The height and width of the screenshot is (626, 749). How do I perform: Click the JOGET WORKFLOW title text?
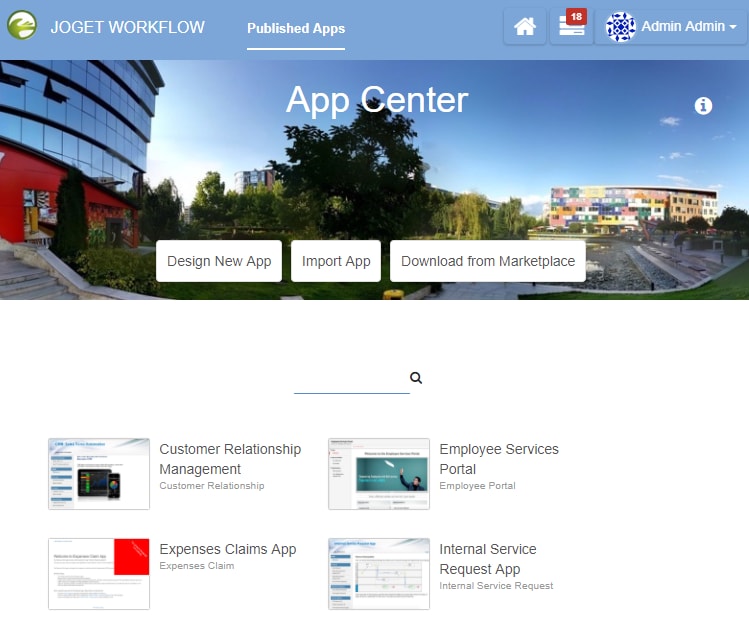(128, 27)
